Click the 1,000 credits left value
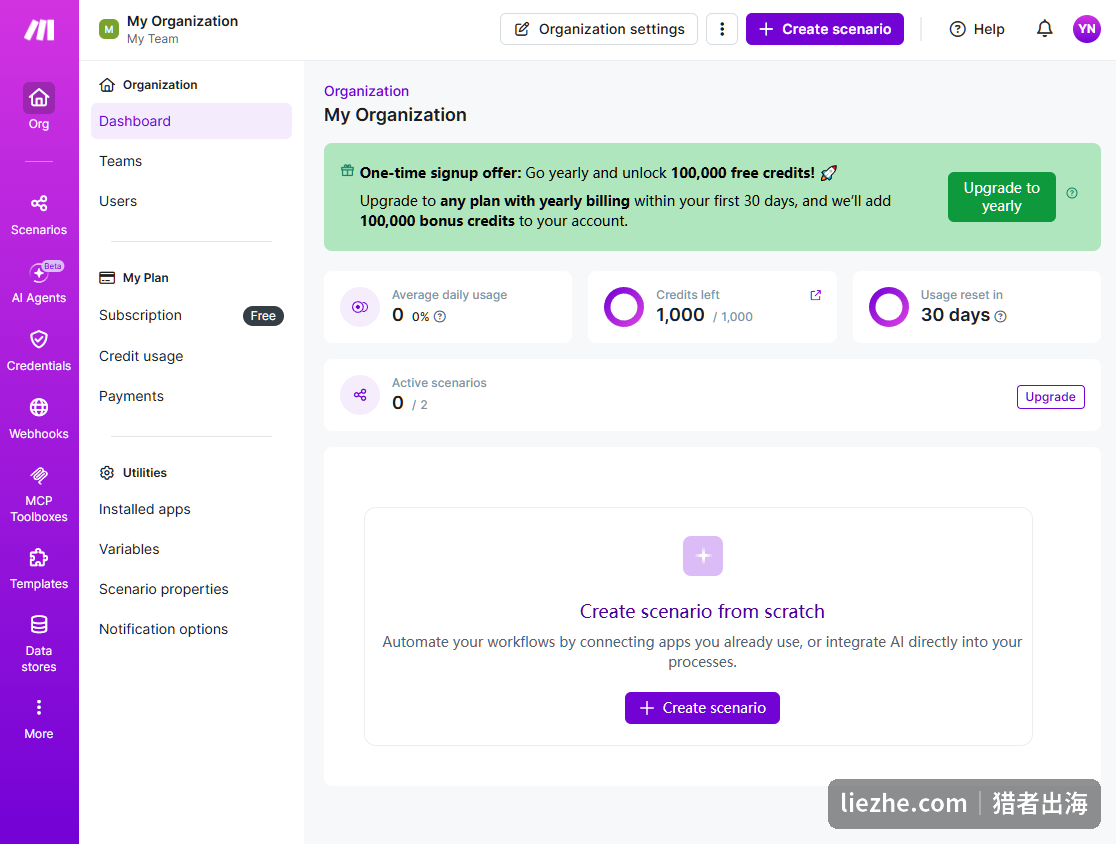 pos(680,315)
